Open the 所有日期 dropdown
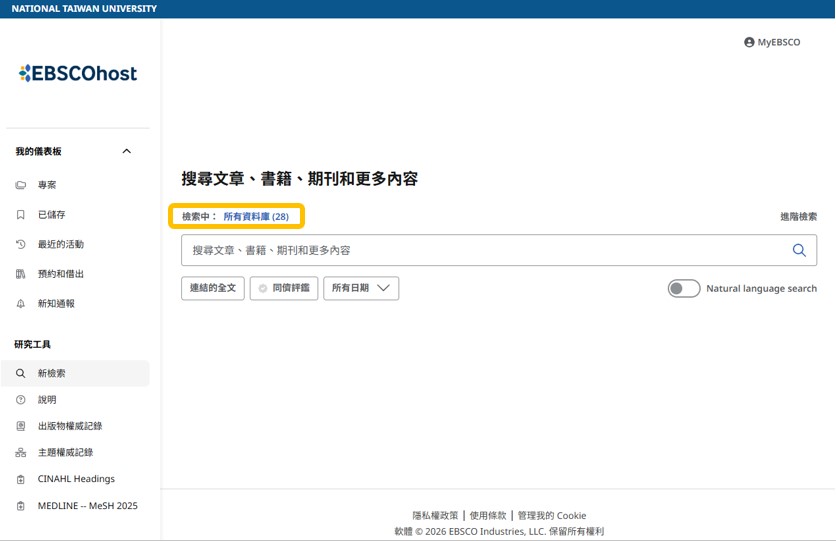This screenshot has height=541, width=836. [x=361, y=288]
